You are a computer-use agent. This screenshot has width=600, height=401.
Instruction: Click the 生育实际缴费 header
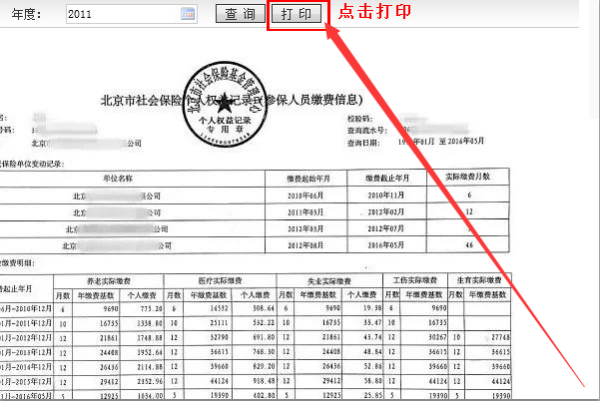pyautogui.click(x=479, y=280)
